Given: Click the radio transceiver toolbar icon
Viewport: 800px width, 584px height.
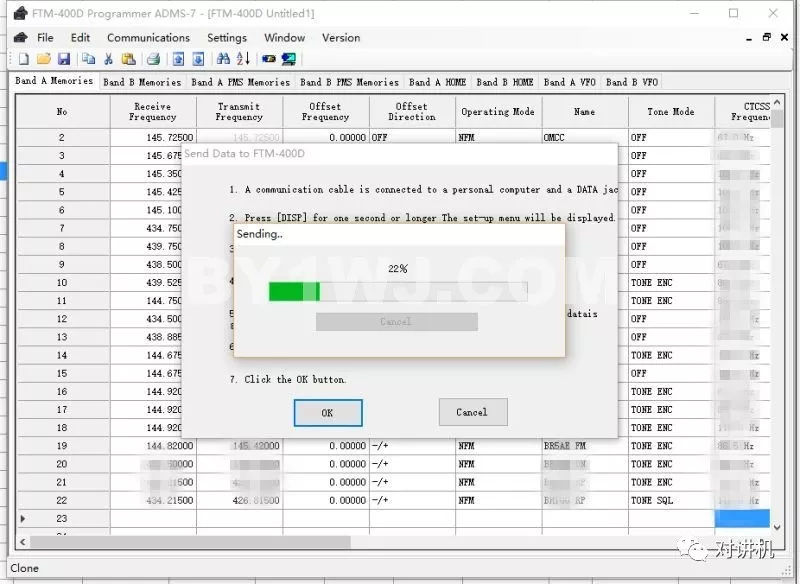Looking at the screenshot, I should pyautogui.click(x=268, y=59).
